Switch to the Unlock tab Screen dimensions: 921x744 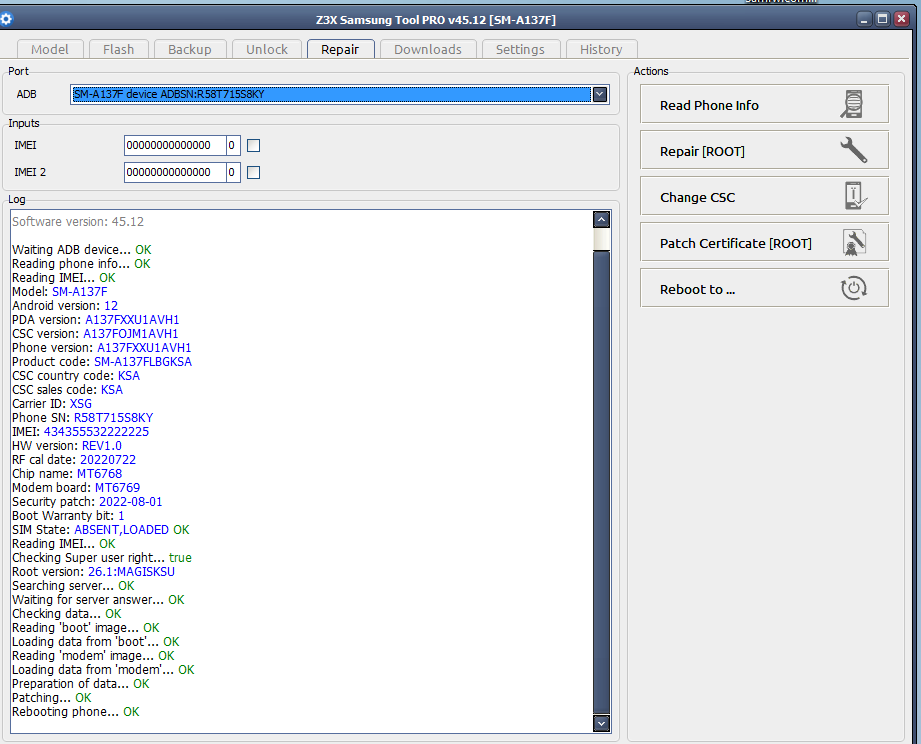pyautogui.click(x=267, y=49)
